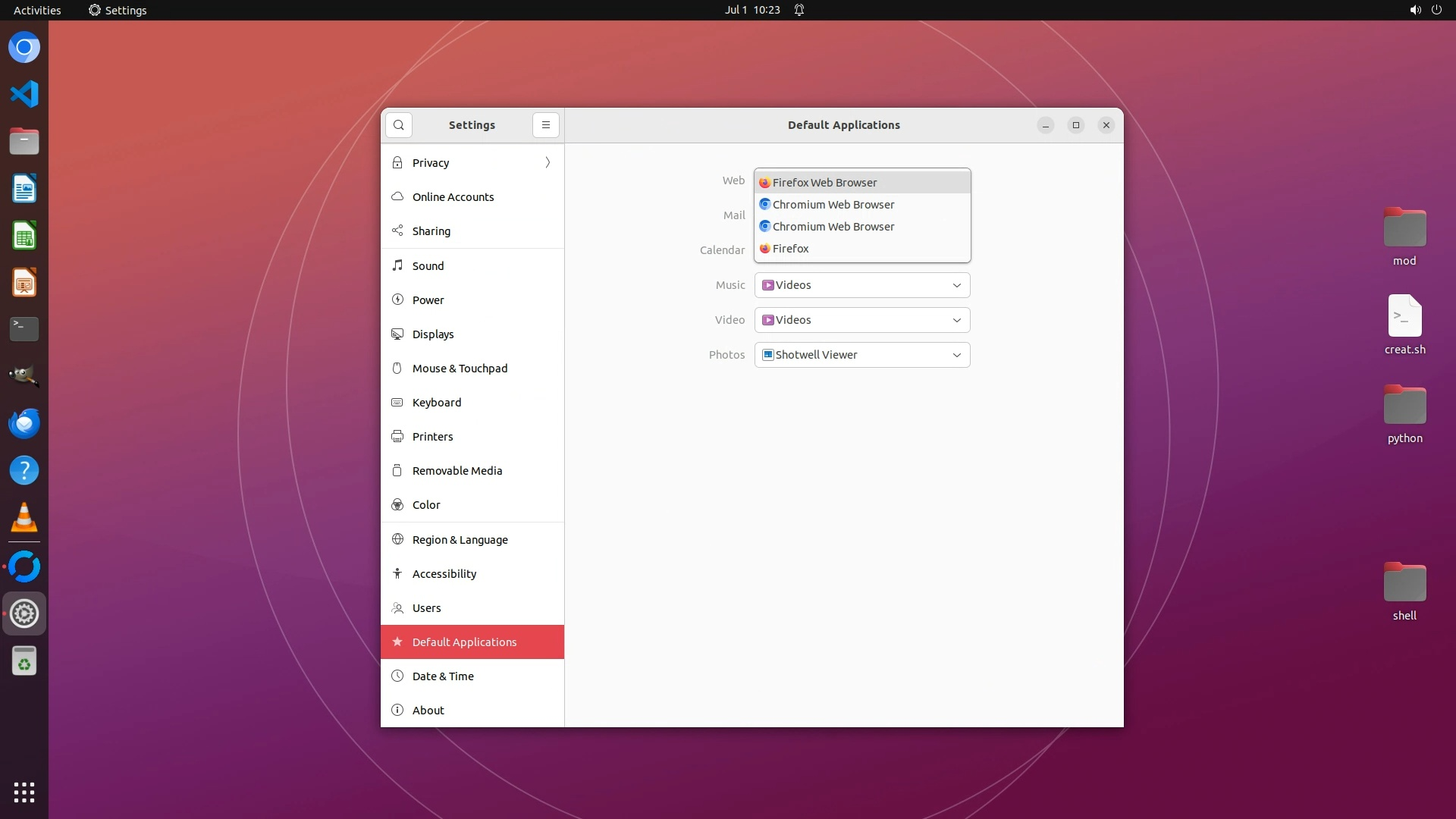Click the Printers icon in sidebar
The width and height of the screenshot is (1456, 819).
tap(397, 436)
